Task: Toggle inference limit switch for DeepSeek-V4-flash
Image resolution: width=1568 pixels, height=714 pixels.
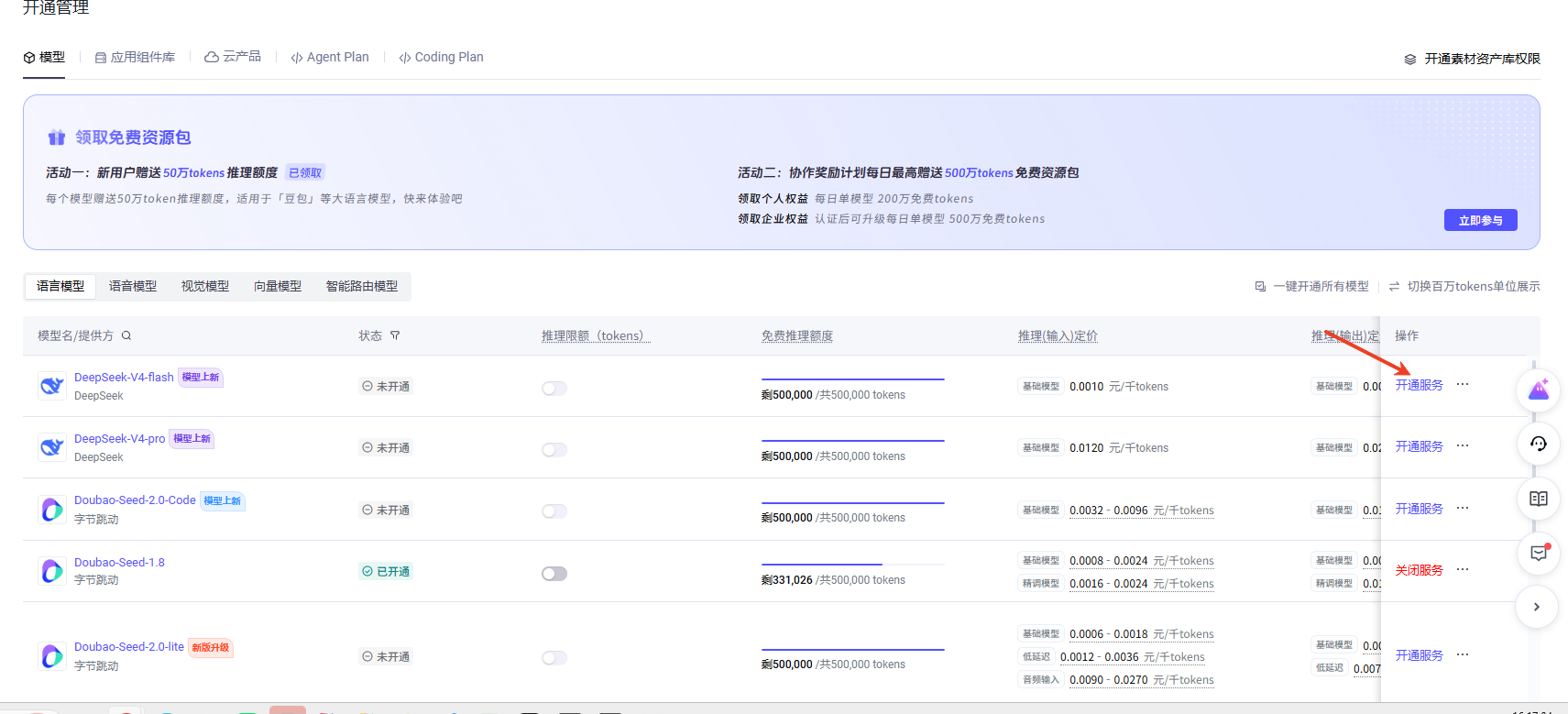Action: (554, 389)
